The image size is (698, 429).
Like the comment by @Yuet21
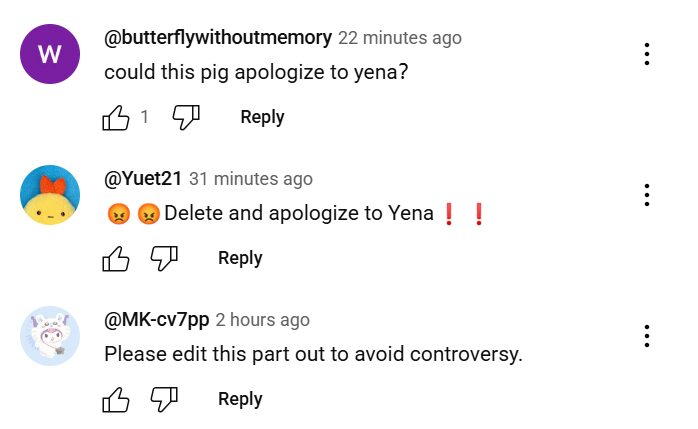[x=117, y=259]
